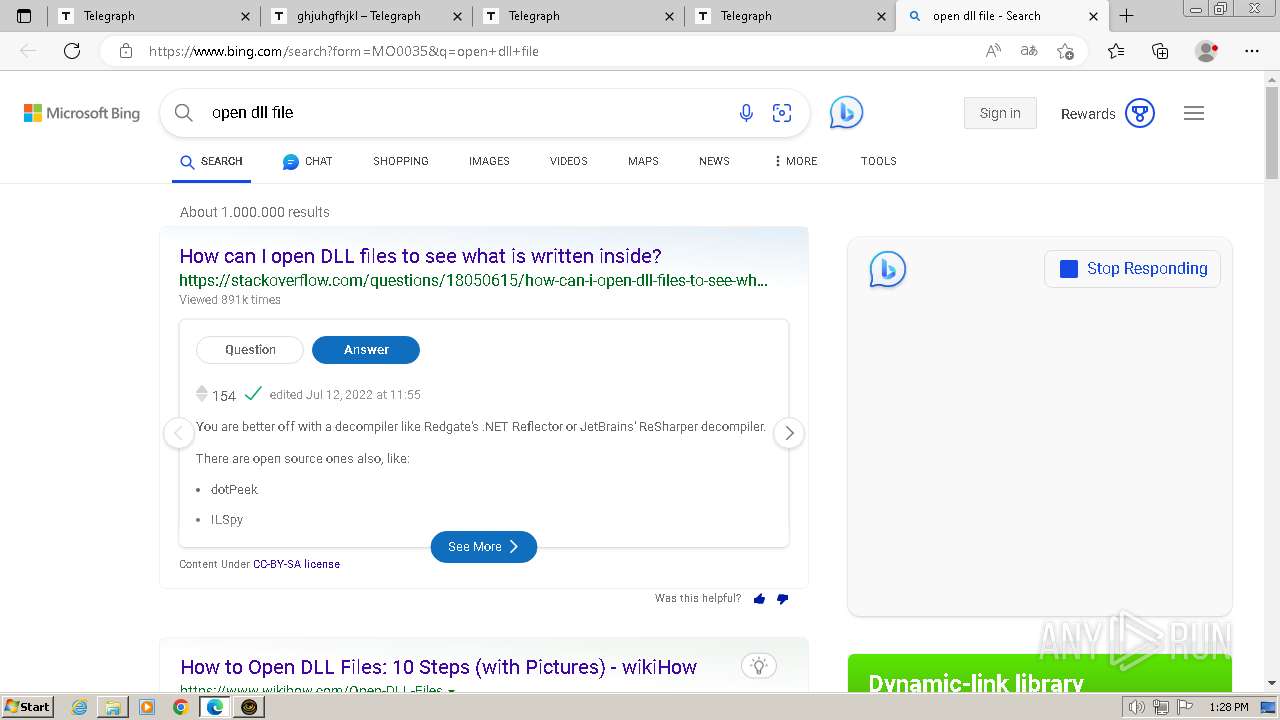Click the microphone voice search icon

[746, 113]
